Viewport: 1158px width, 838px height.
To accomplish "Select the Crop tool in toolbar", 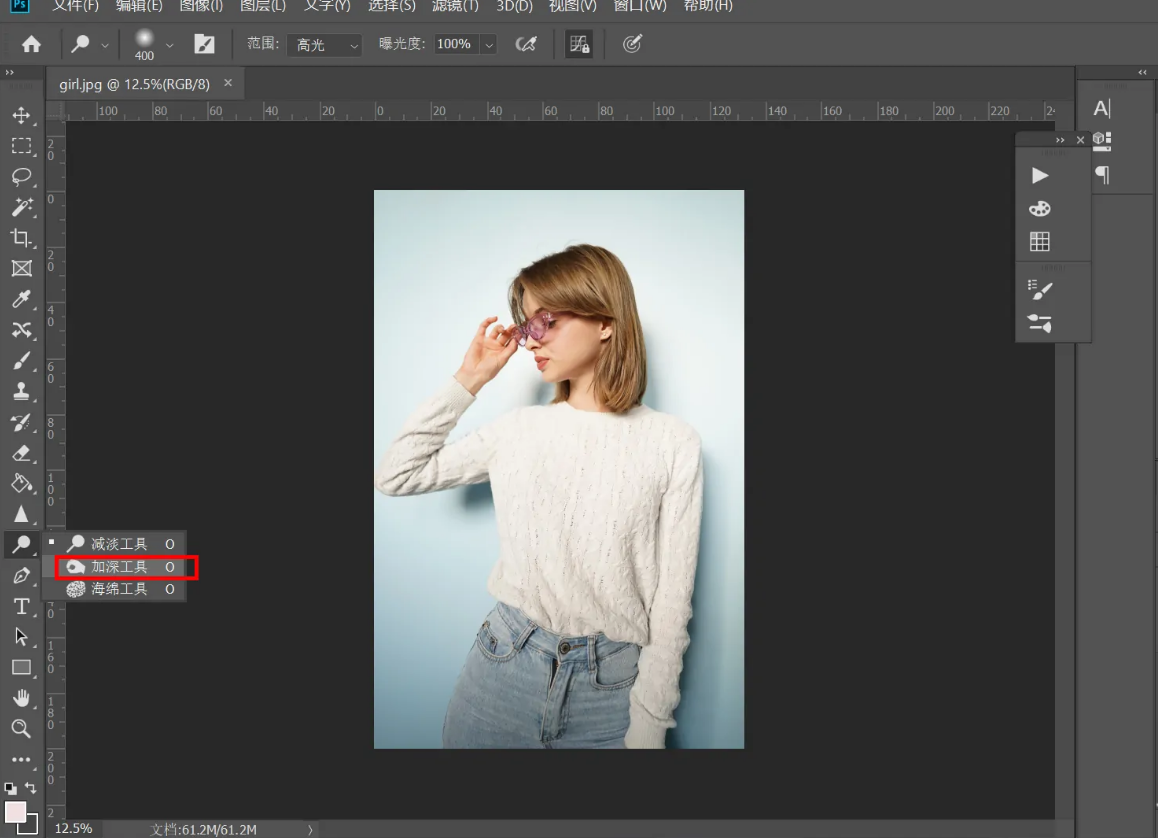I will [x=21, y=238].
